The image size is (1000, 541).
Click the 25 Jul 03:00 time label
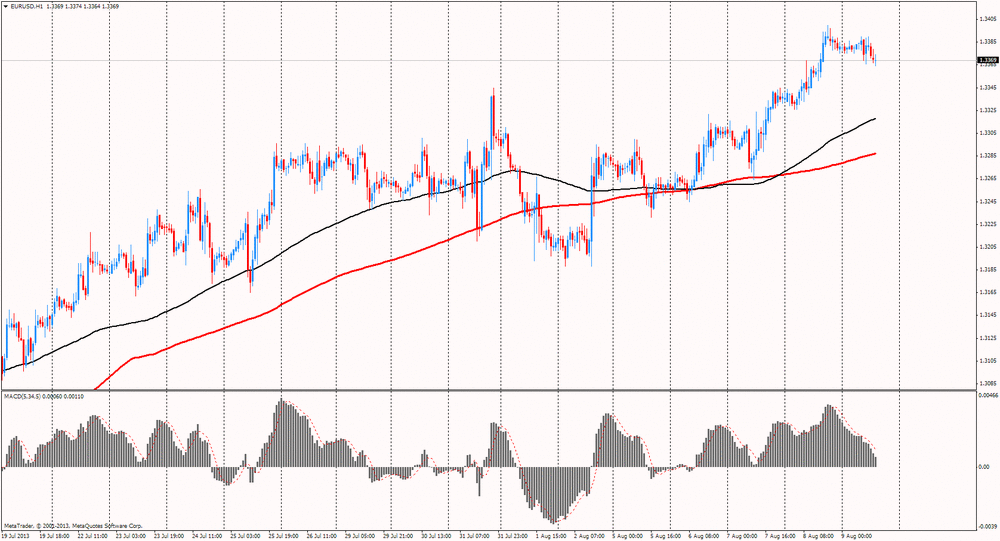click(x=246, y=537)
